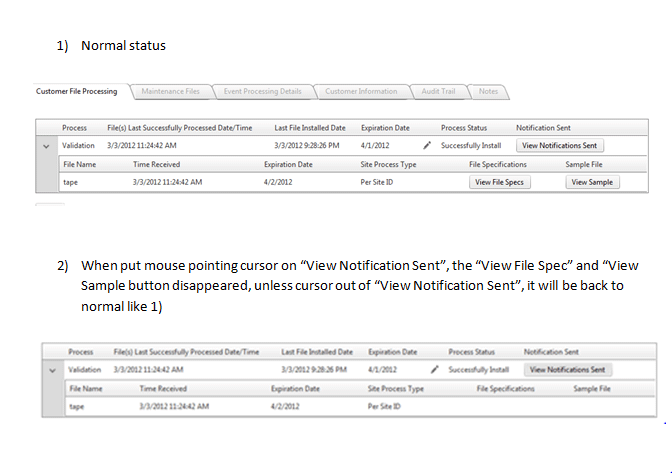Screen dimensions: 672x473
Task: Select the tape file row in the hover example grid
Action: [x=78, y=406]
